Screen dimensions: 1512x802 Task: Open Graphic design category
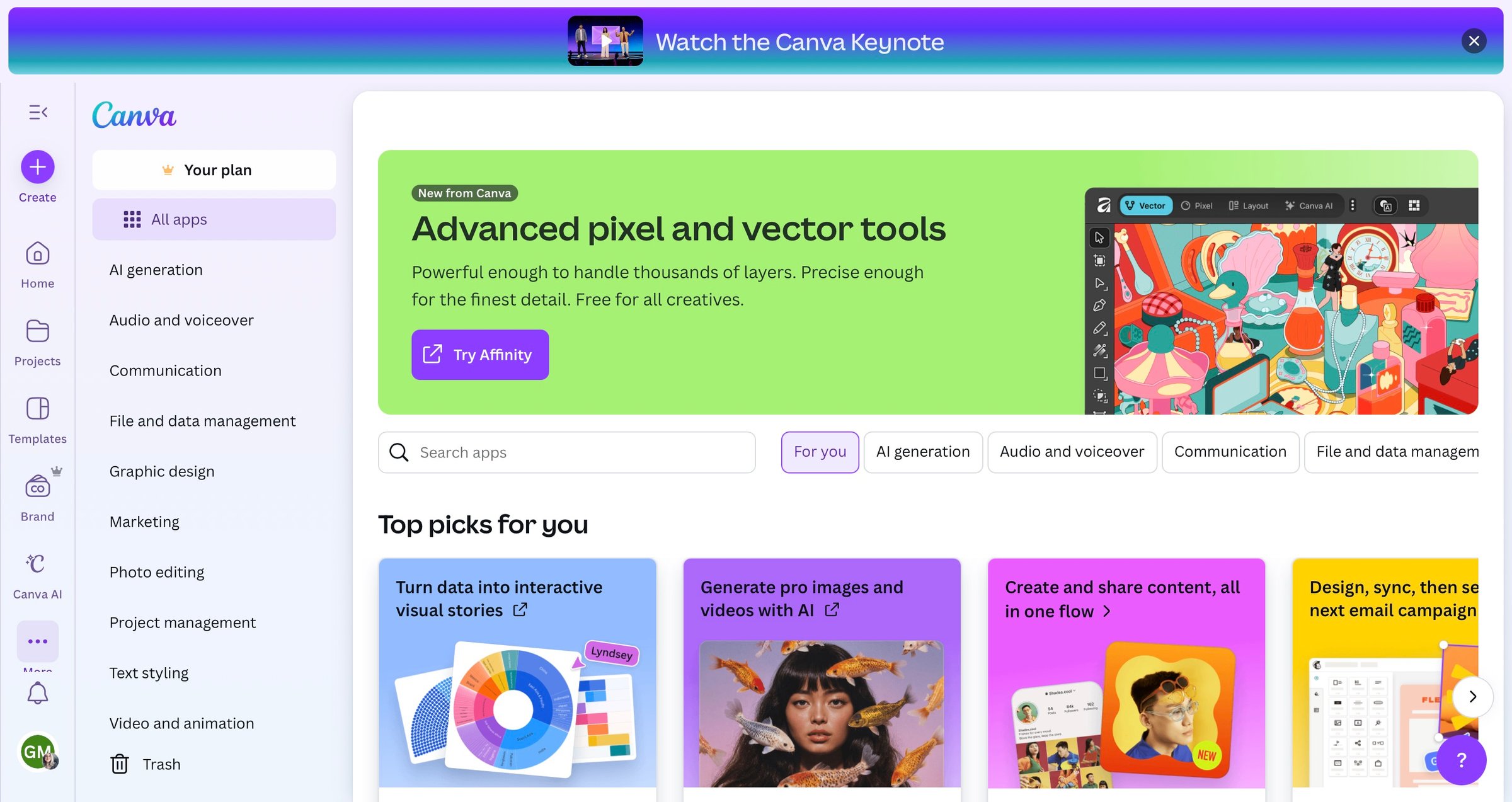pos(162,471)
